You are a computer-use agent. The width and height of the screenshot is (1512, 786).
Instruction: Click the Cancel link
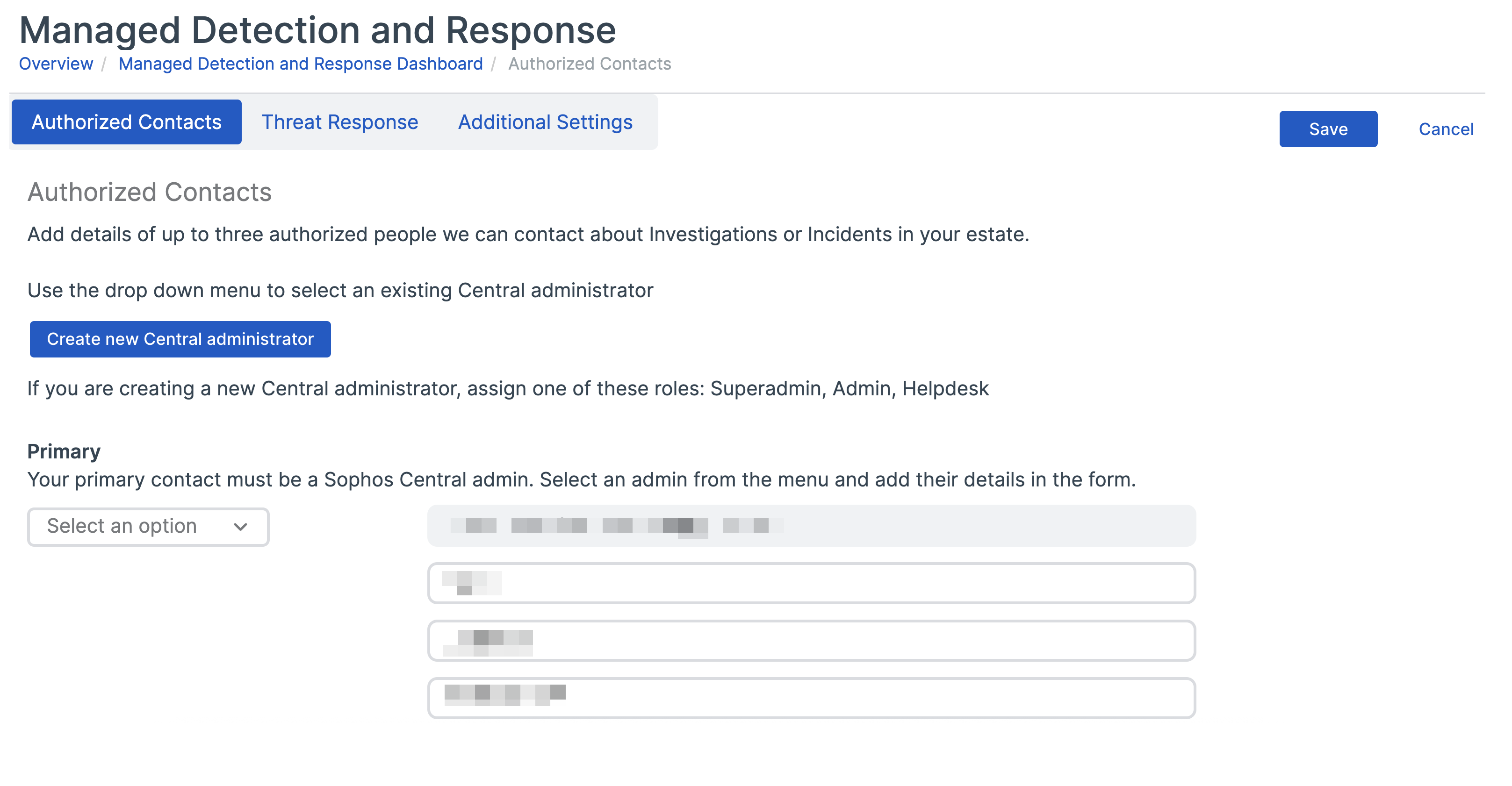[1446, 129]
